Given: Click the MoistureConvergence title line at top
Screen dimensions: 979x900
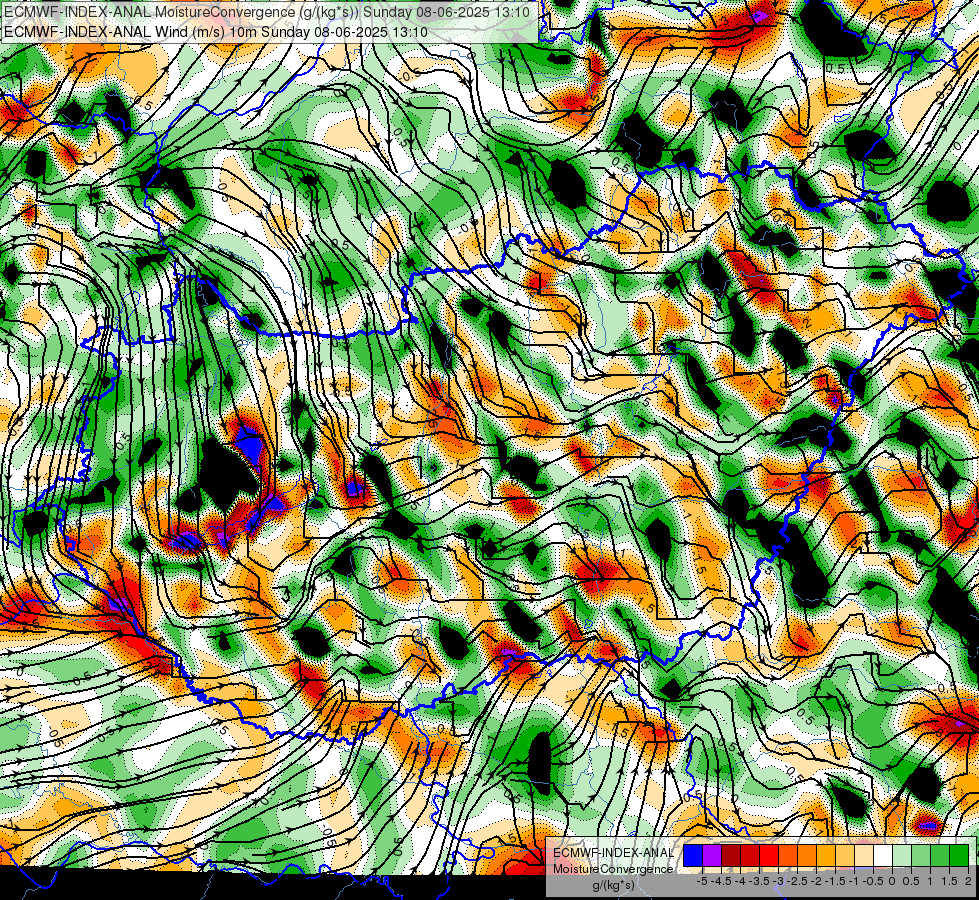Looking at the screenshot, I should click(x=267, y=12).
